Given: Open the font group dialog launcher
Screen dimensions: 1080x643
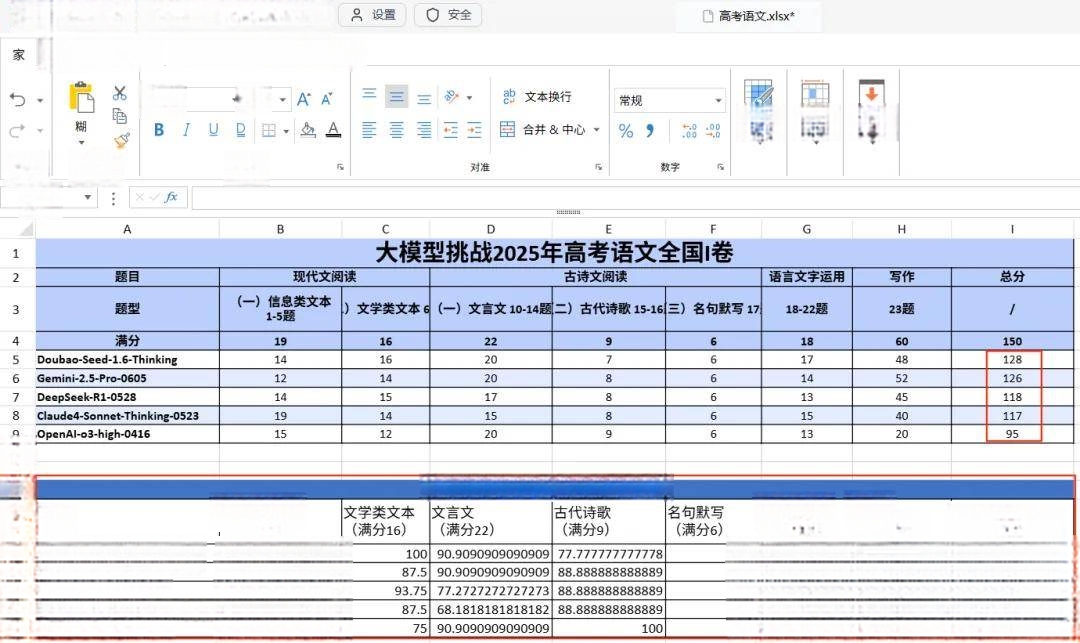Looking at the screenshot, I should (x=340, y=167).
